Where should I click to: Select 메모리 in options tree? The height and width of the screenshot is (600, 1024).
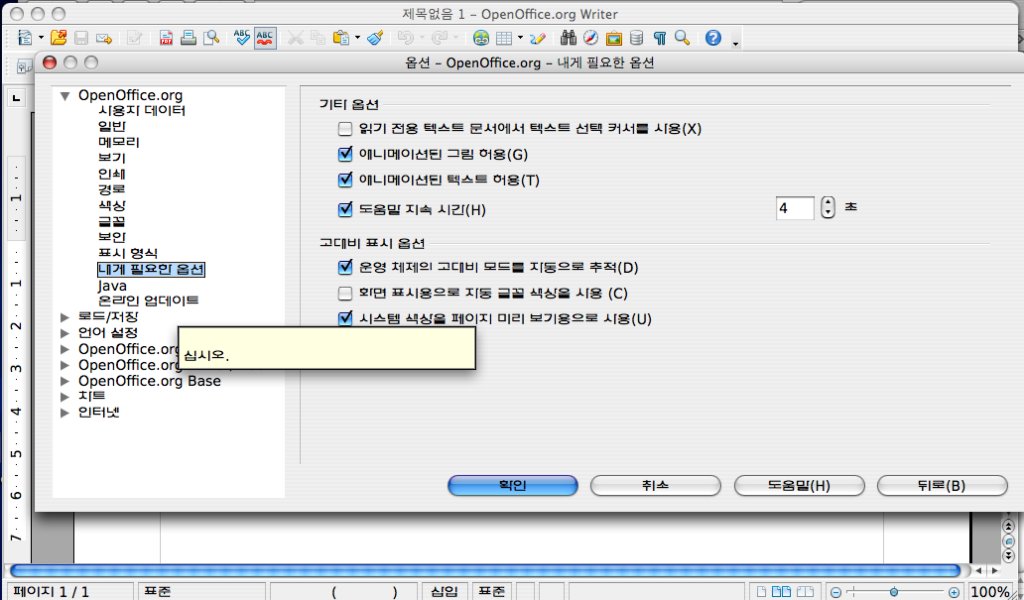click(119, 142)
